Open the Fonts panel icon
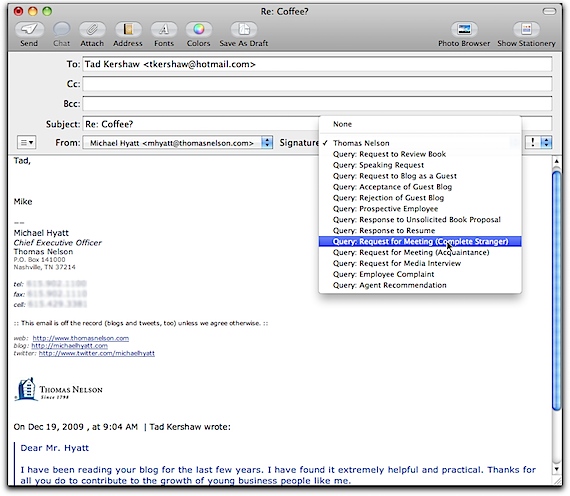Screen dimensions: 570x496 point(164,29)
